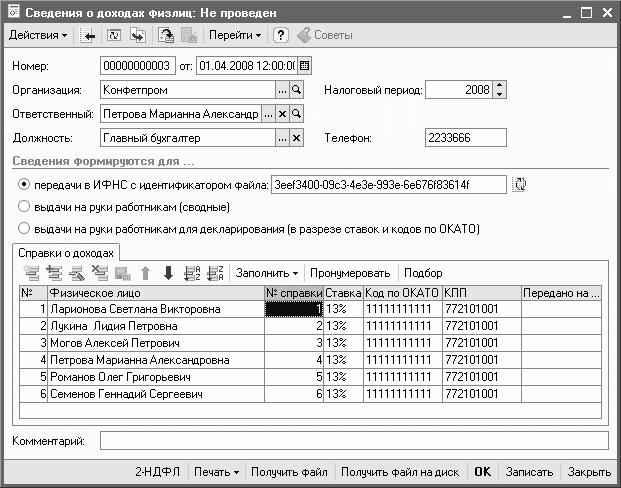Image resolution: width=621 pixels, height=488 pixels.
Task: Switch to the Справки о доходах tab
Action: point(68,252)
